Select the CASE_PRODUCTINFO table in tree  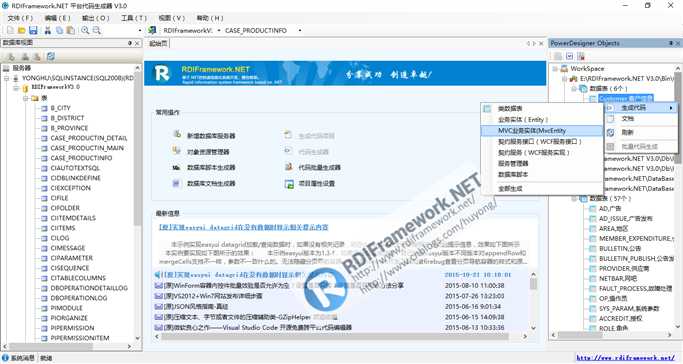(81, 158)
